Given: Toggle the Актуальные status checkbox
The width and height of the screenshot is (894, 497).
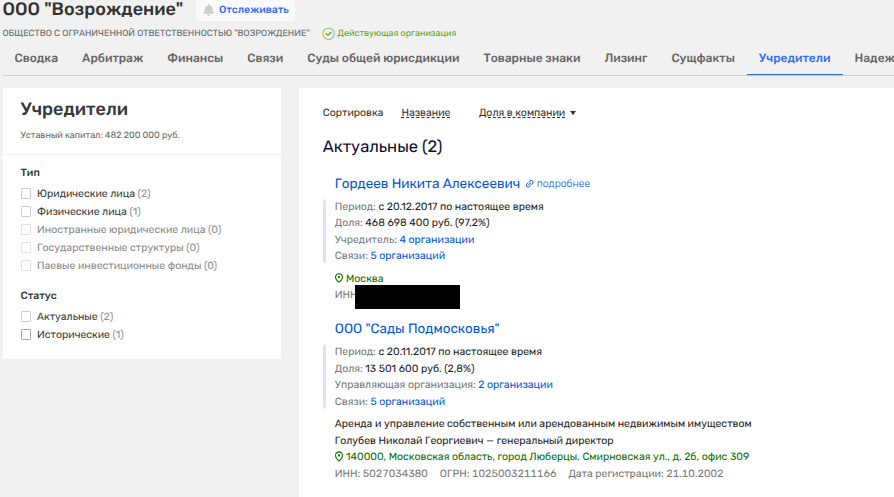Looking at the screenshot, I should point(26,316).
